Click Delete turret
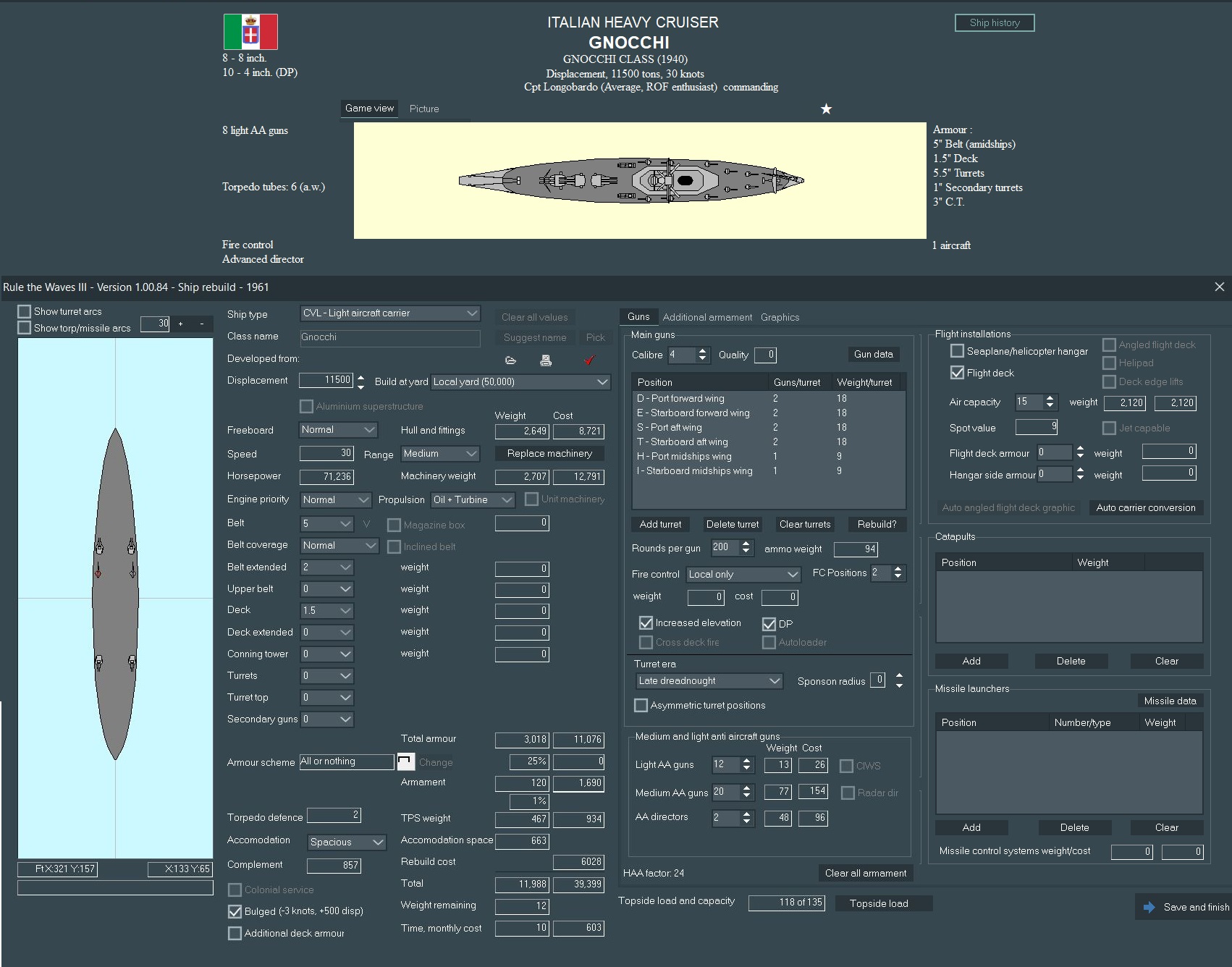Viewport: 1232px width, 967px height. click(733, 524)
